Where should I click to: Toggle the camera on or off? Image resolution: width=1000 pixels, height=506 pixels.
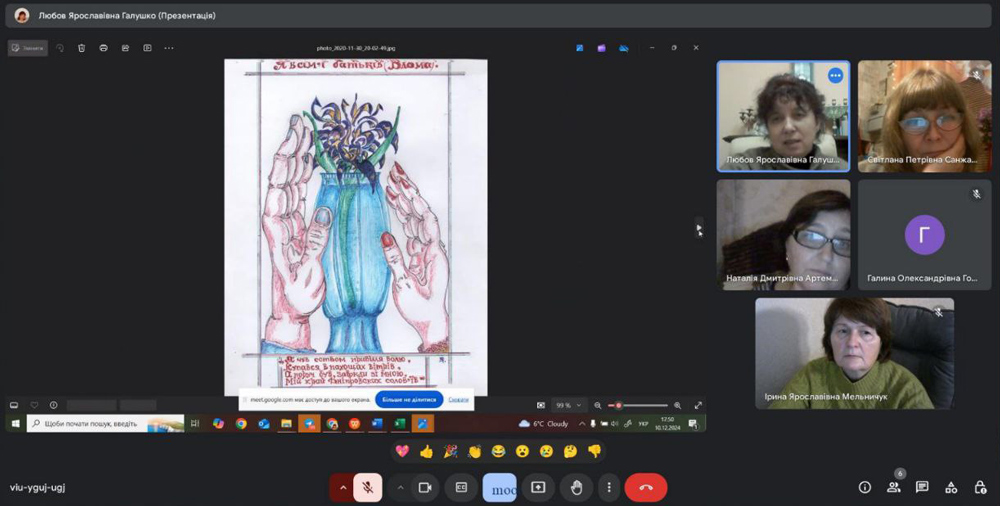[424, 487]
